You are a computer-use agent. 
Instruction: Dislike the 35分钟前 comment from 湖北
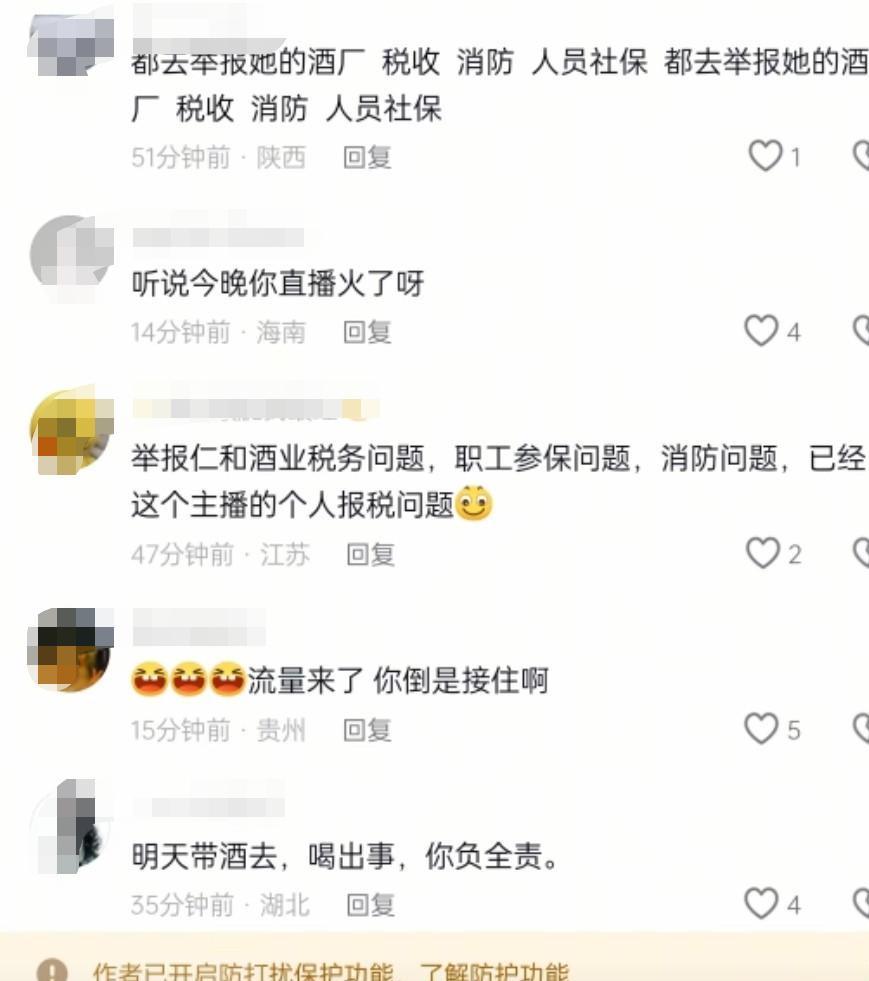click(861, 903)
